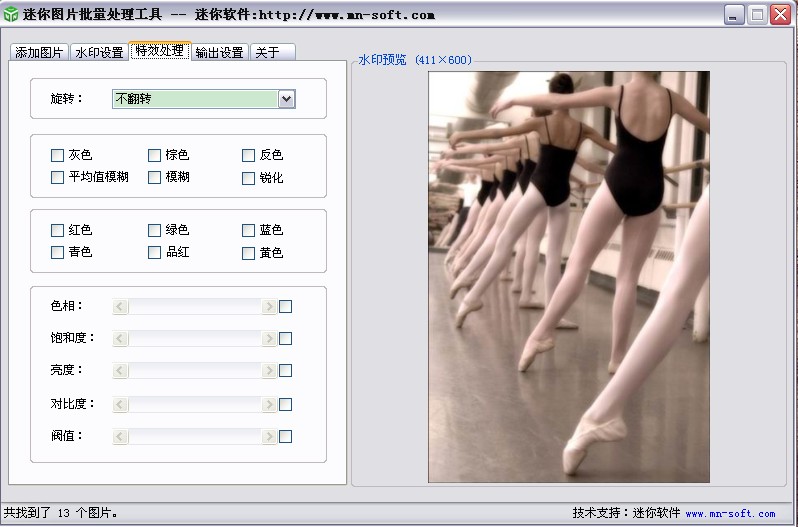Open the 水印设置 tab

tap(99, 52)
